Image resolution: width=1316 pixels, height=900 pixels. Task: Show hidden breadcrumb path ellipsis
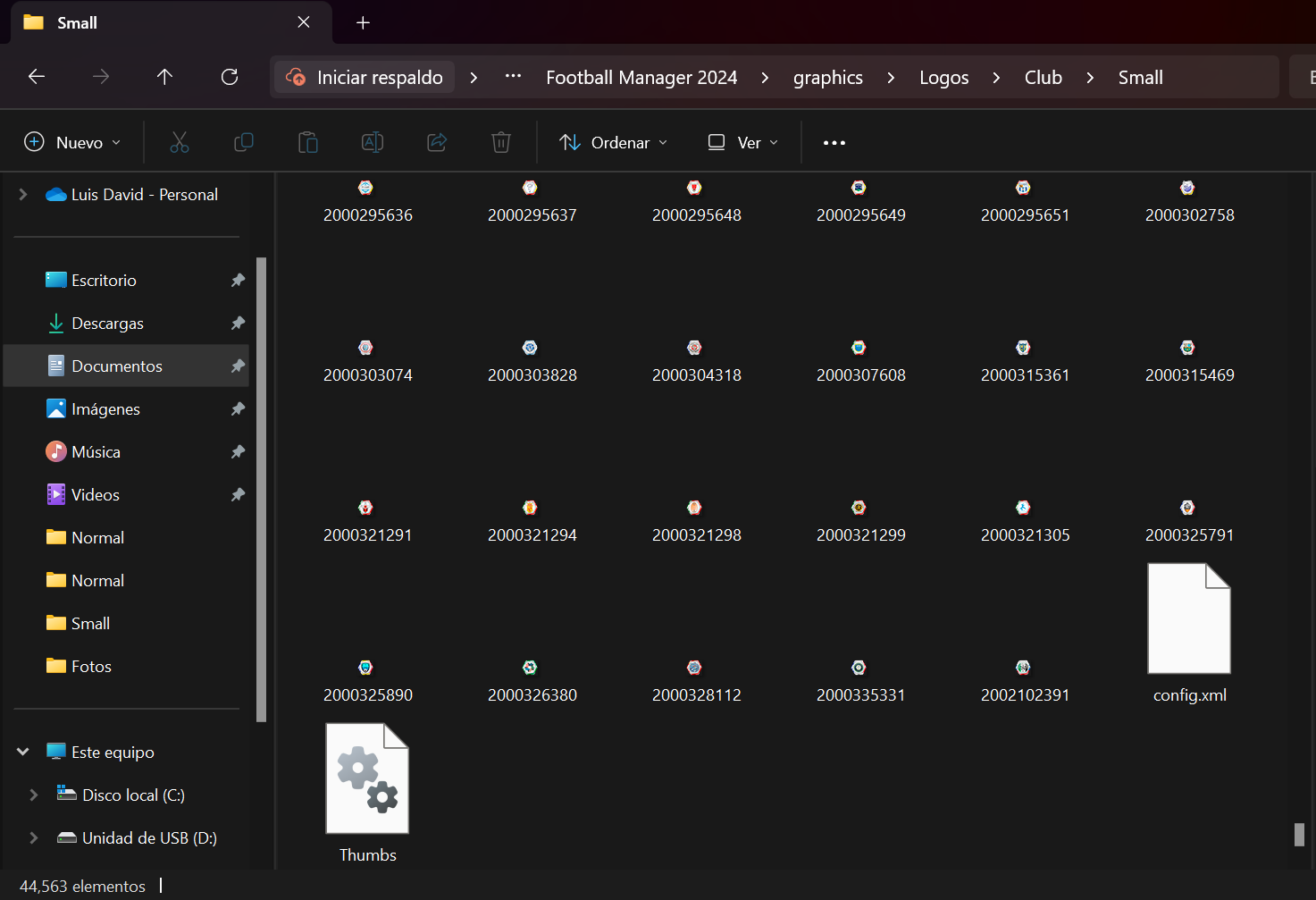click(513, 76)
